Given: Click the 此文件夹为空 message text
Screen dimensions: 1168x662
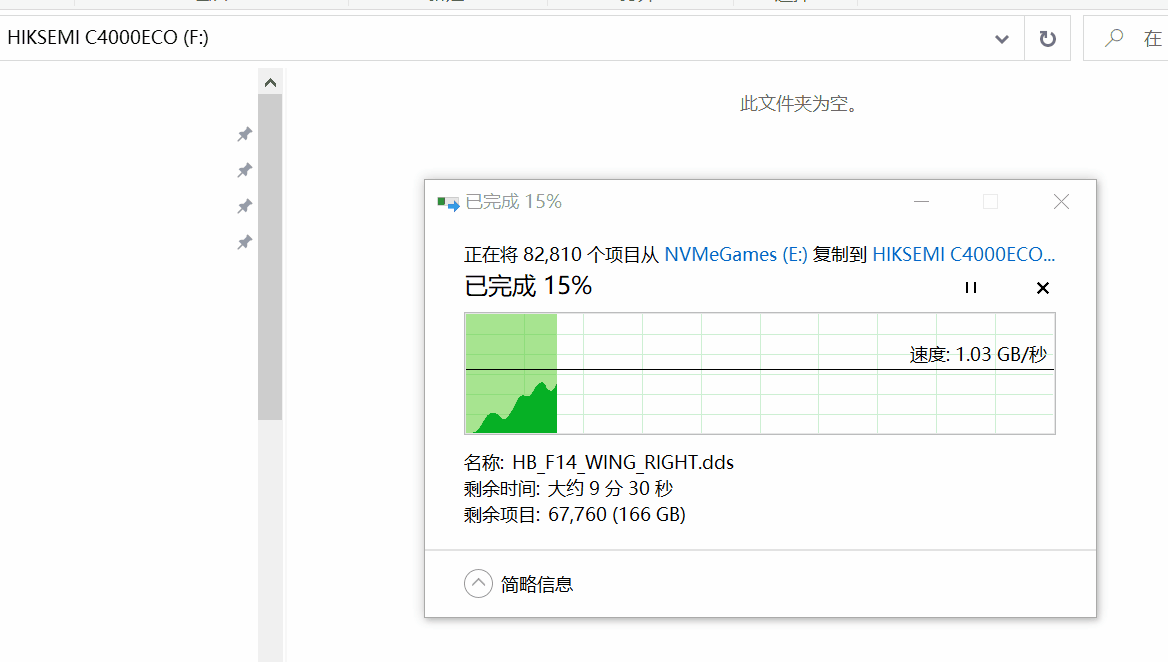Looking at the screenshot, I should (x=801, y=104).
